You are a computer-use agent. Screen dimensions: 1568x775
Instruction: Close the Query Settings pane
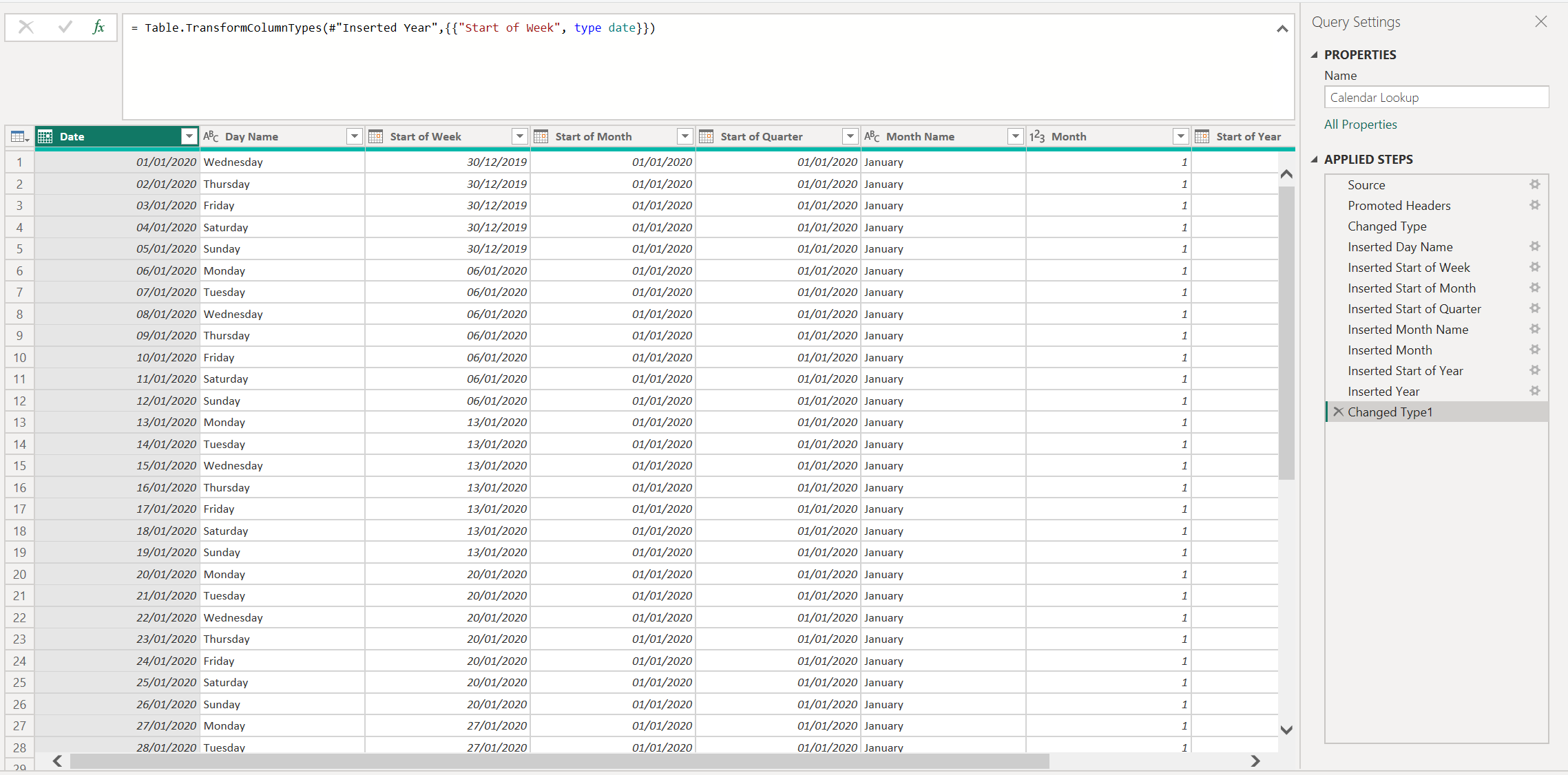(x=1540, y=21)
